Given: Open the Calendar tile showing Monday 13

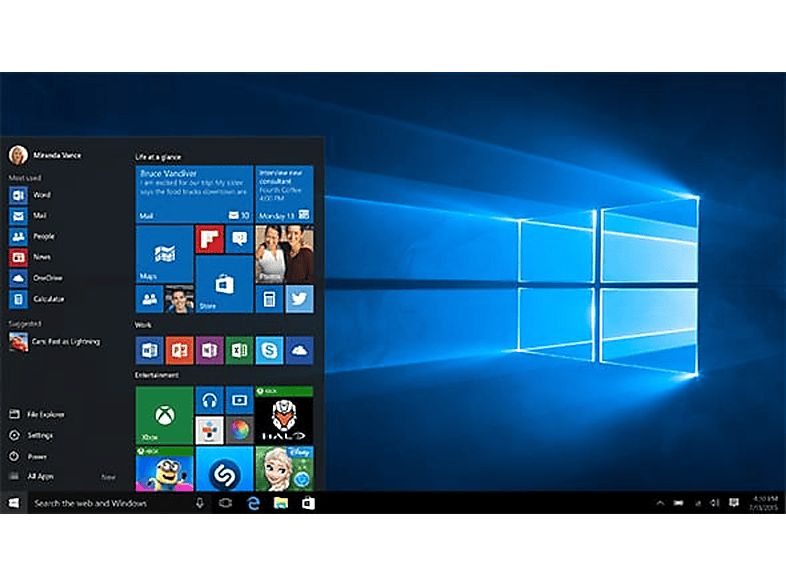Looking at the screenshot, I should tap(284, 194).
